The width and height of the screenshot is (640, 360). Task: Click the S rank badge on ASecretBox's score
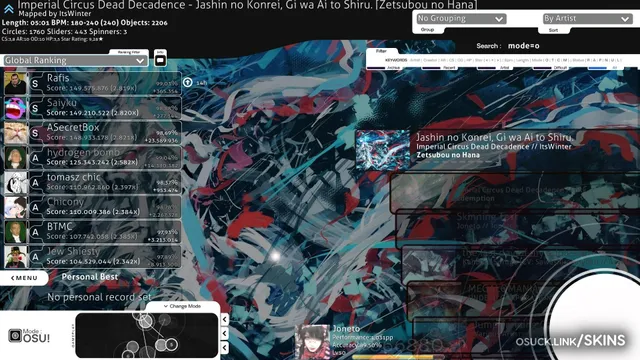click(36, 133)
